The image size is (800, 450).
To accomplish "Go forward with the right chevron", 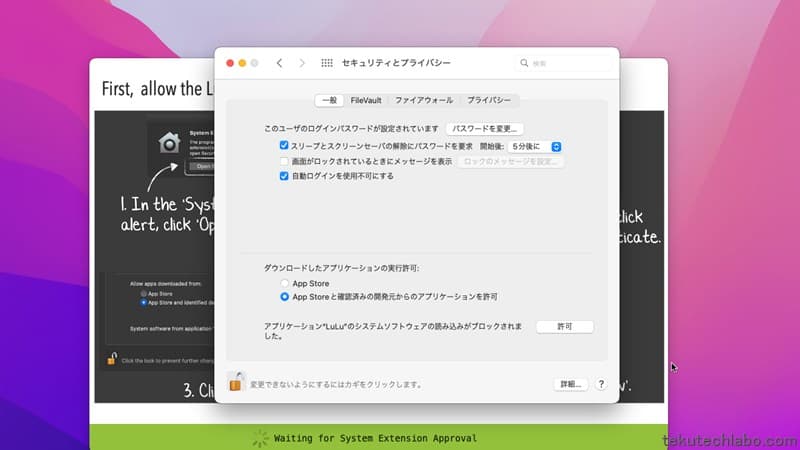I will coord(302,63).
